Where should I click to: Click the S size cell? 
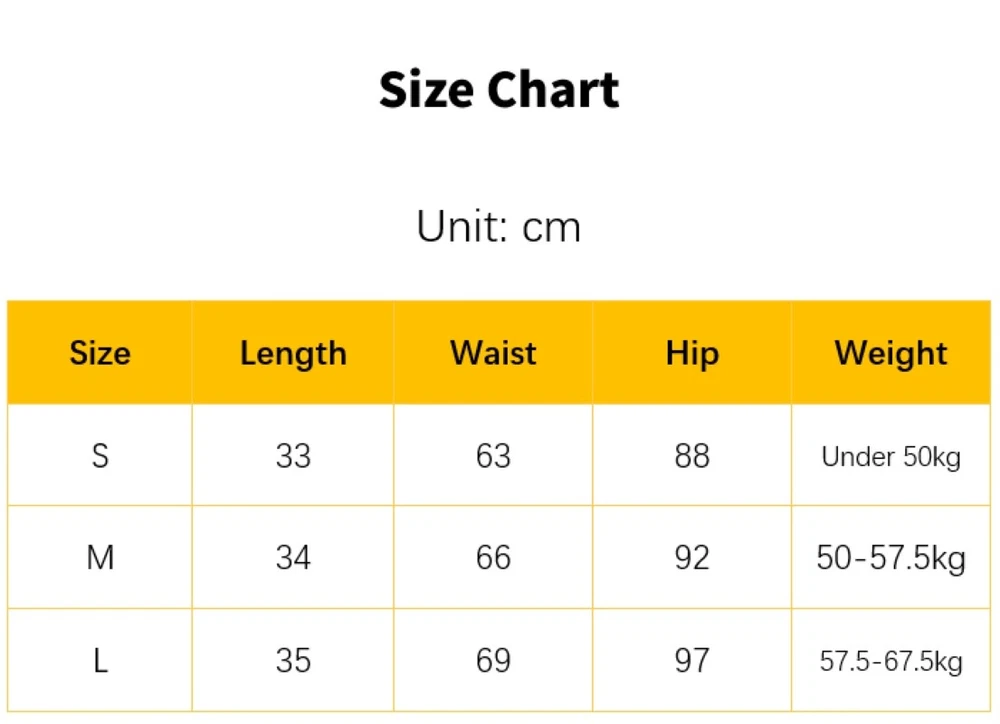tap(100, 456)
